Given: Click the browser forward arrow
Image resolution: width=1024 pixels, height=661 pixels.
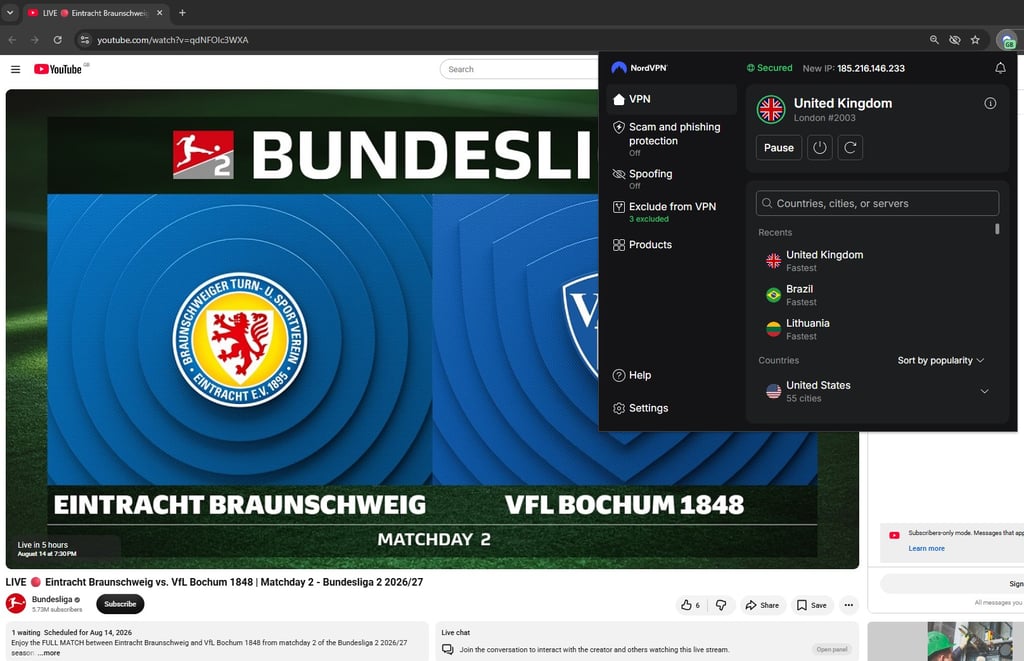Looking at the screenshot, I should 35,40.
